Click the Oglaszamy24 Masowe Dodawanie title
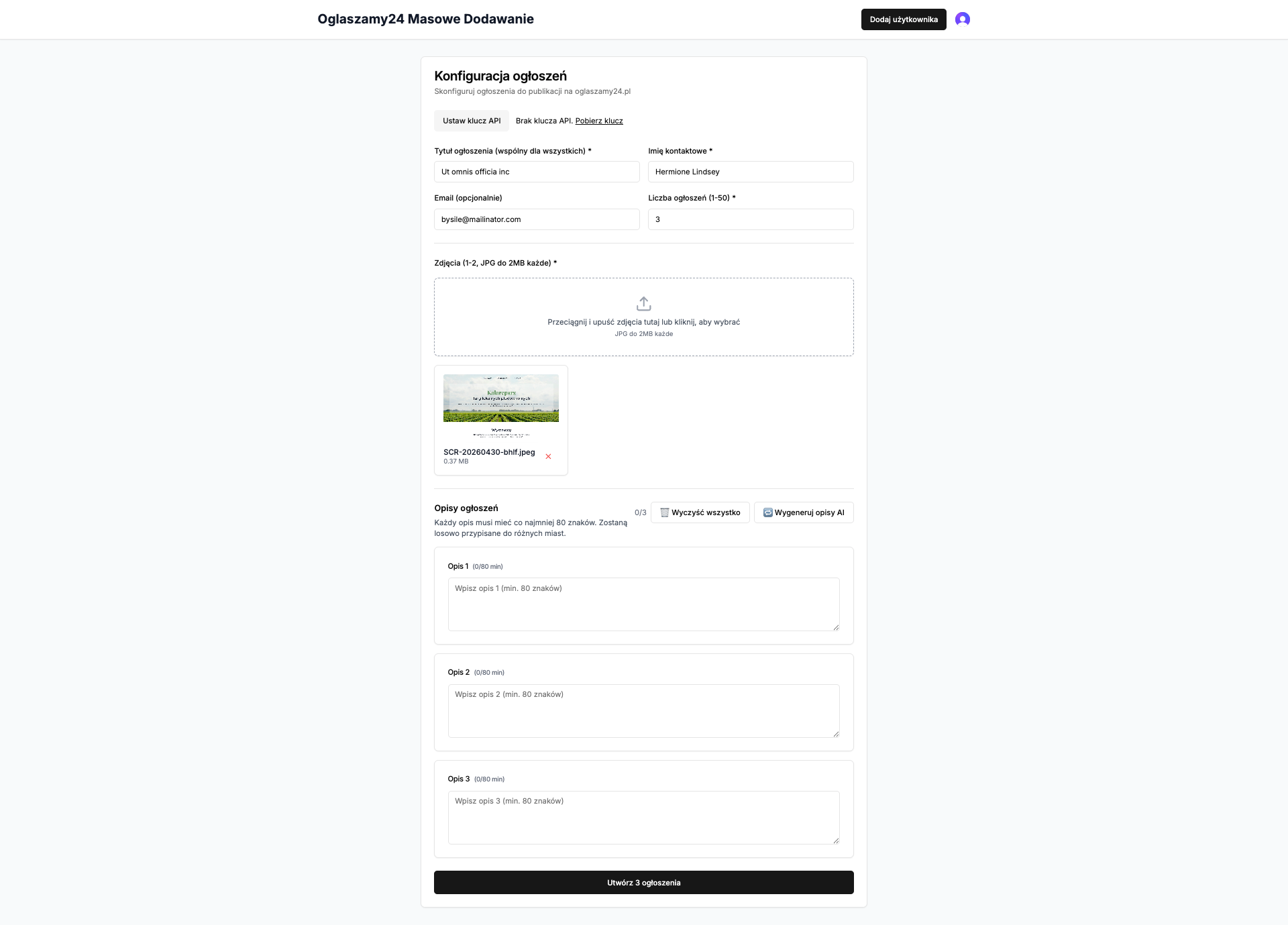 (425, 19)
